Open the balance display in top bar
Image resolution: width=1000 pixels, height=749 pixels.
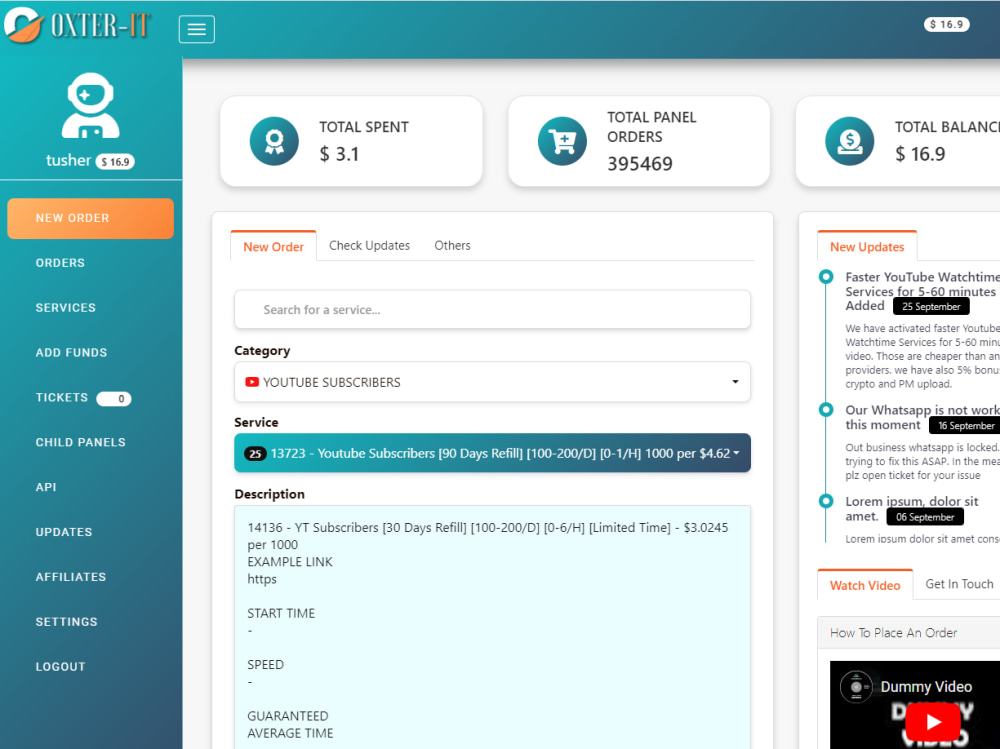coord(946,24)
